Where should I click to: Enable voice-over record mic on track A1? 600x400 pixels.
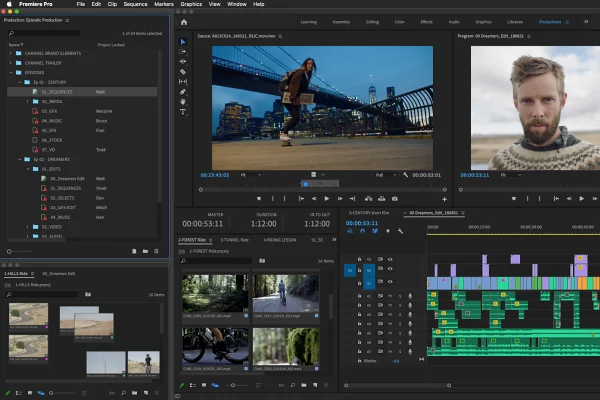click(410, 296)
